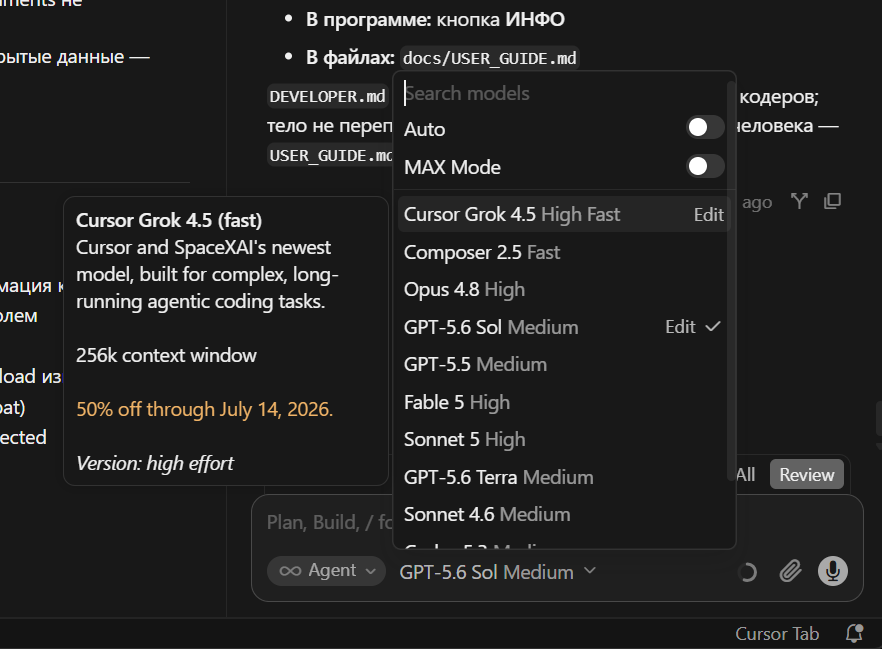The height and width of the screenshot is (649, 882).
Task: Click the paperclip attach file icon
Action: click(x=790, y=571)
